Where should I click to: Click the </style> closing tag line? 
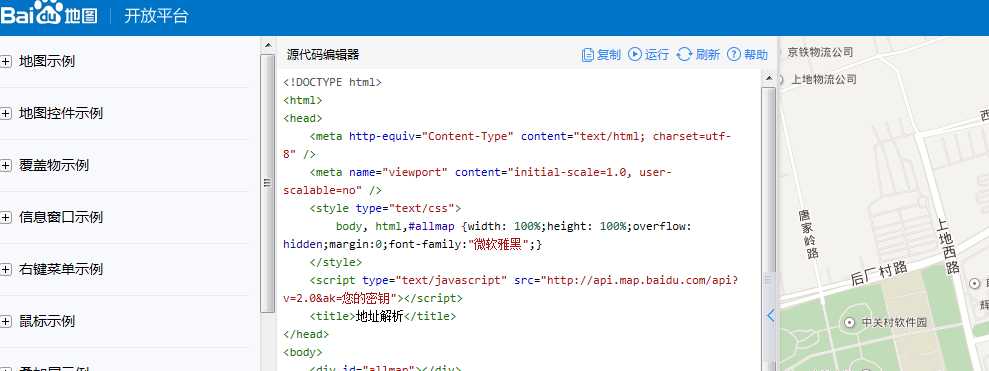[336, 262]
